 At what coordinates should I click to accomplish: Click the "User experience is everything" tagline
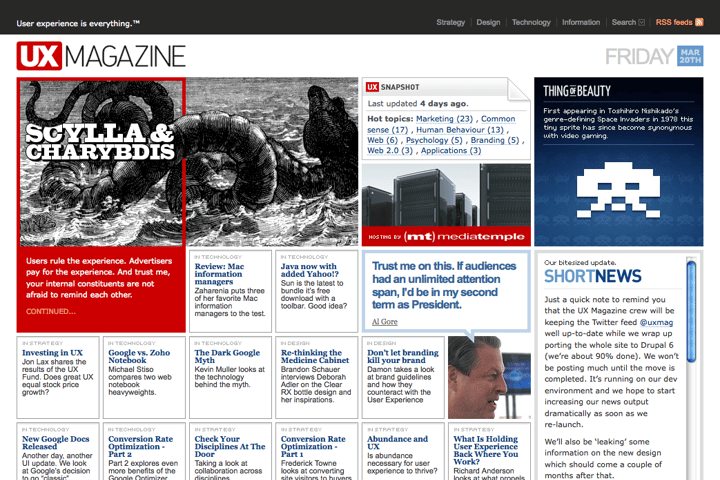(x=78, y=23)
